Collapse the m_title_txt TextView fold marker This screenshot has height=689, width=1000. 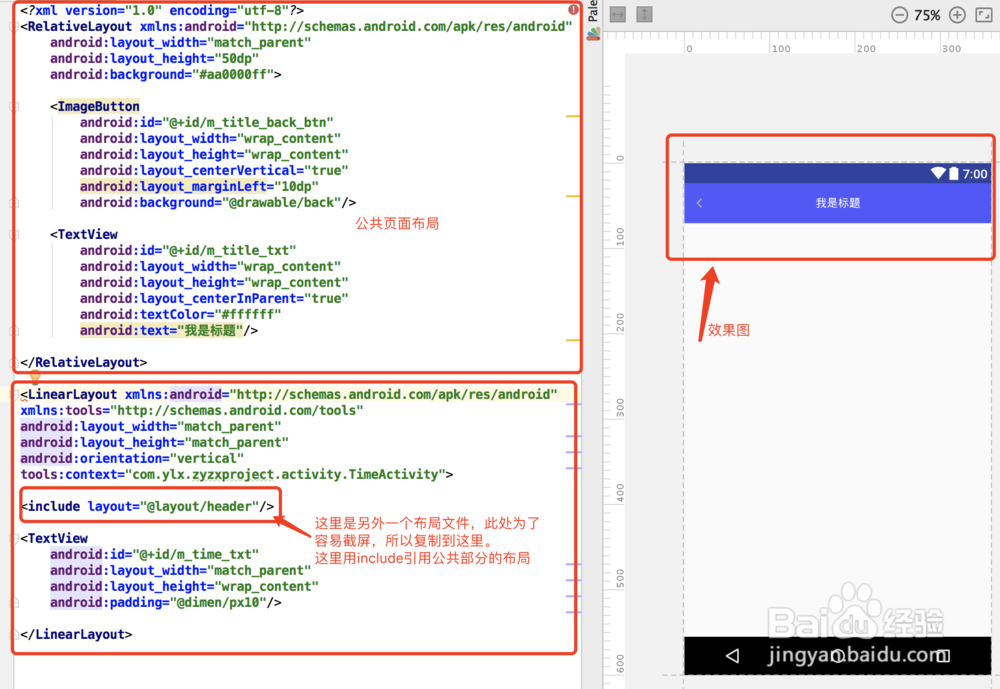coord(14,235)
